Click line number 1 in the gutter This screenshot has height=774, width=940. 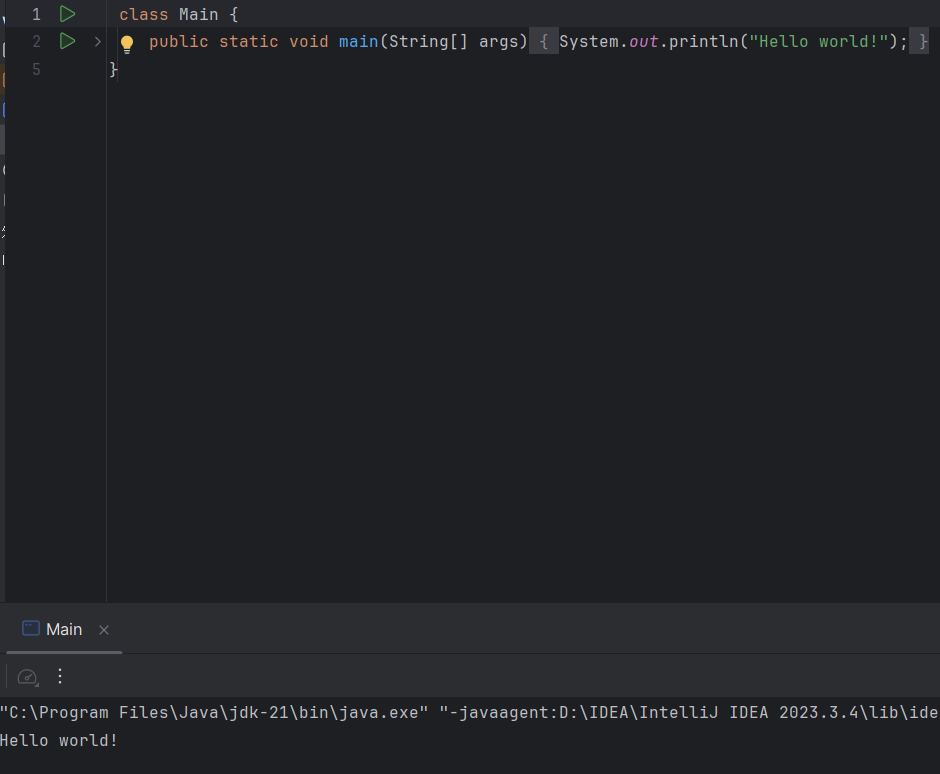tap(36, 15)
